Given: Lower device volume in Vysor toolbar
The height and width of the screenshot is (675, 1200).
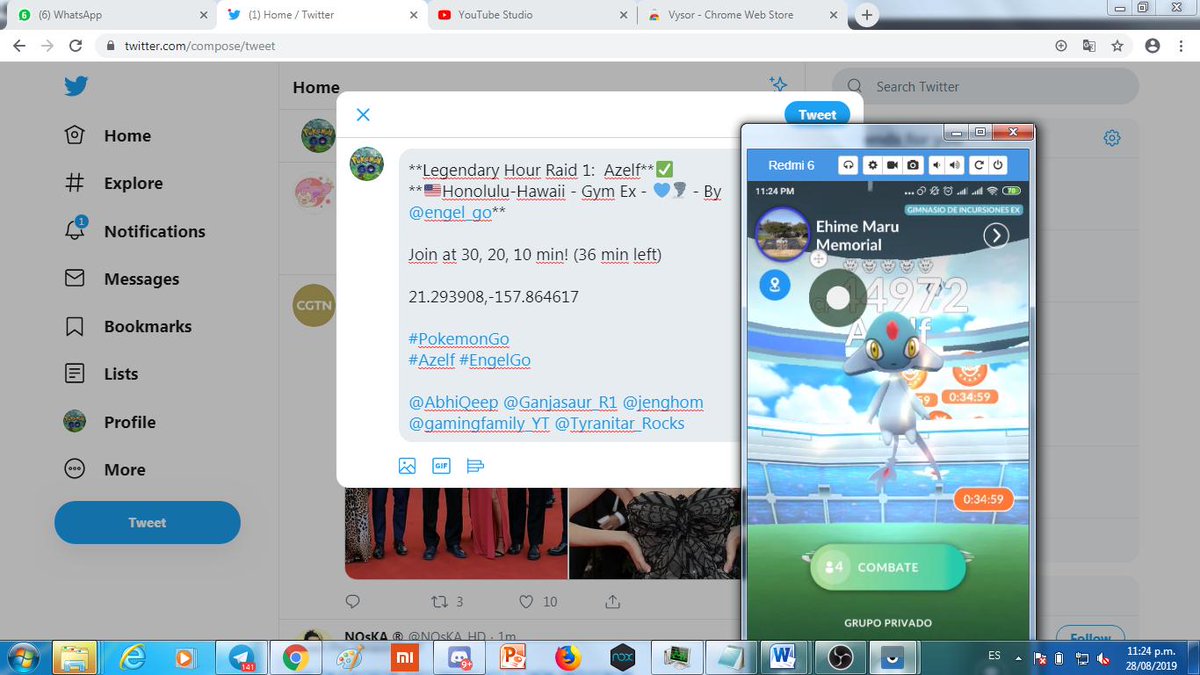Looking at the screenshot, I should click(937, 165).
